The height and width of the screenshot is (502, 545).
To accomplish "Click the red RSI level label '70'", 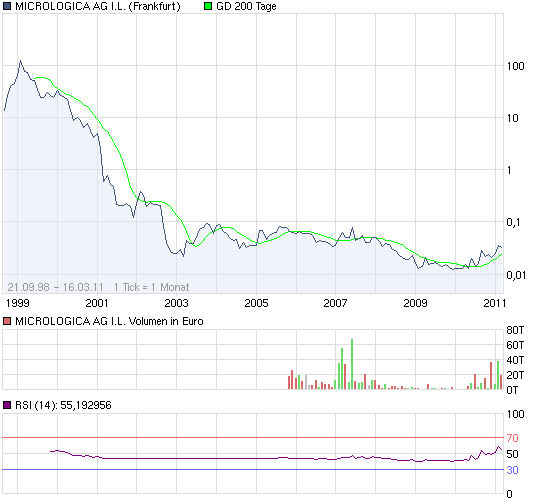I will pyautogui.click(x=513, y=438).
